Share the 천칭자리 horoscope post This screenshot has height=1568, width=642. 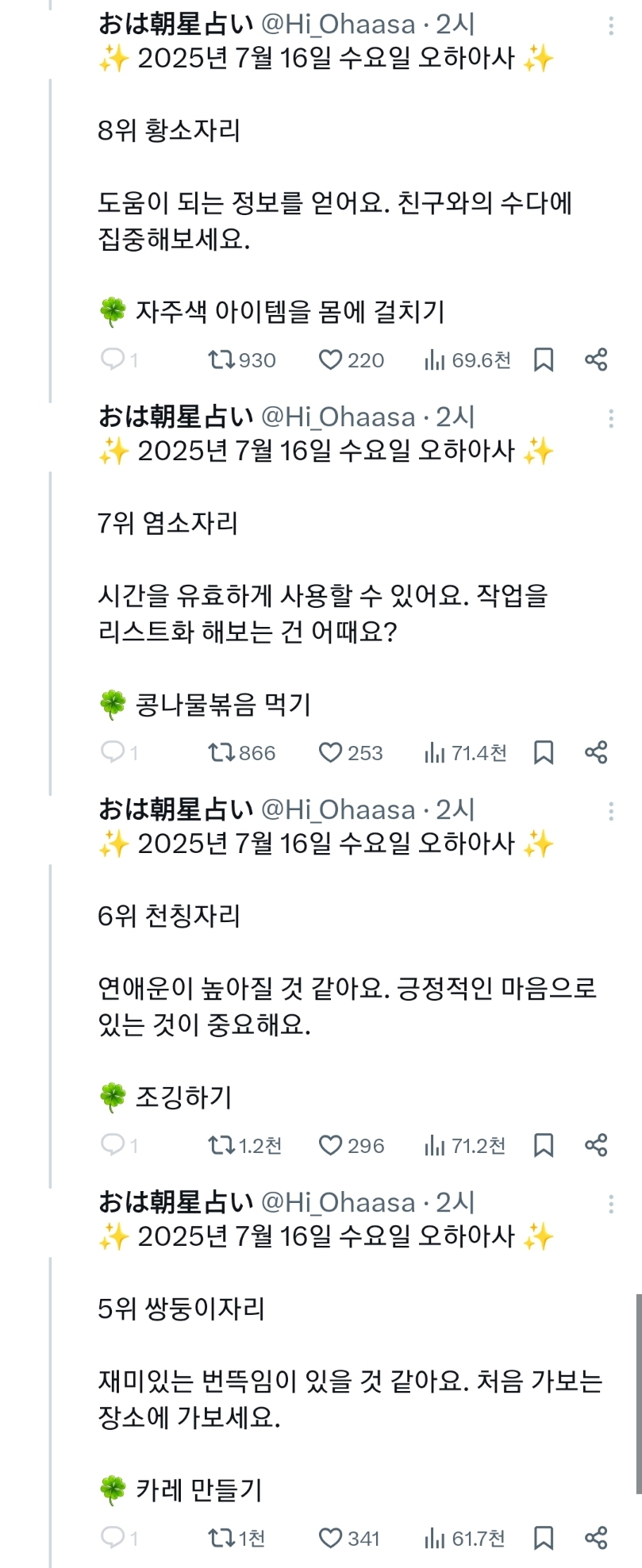click(x=596, y=1145)
